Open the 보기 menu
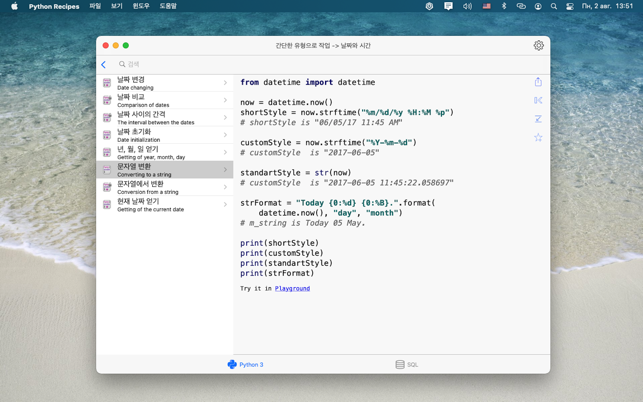Screen dimensions: 643x402 pos(117,6)
